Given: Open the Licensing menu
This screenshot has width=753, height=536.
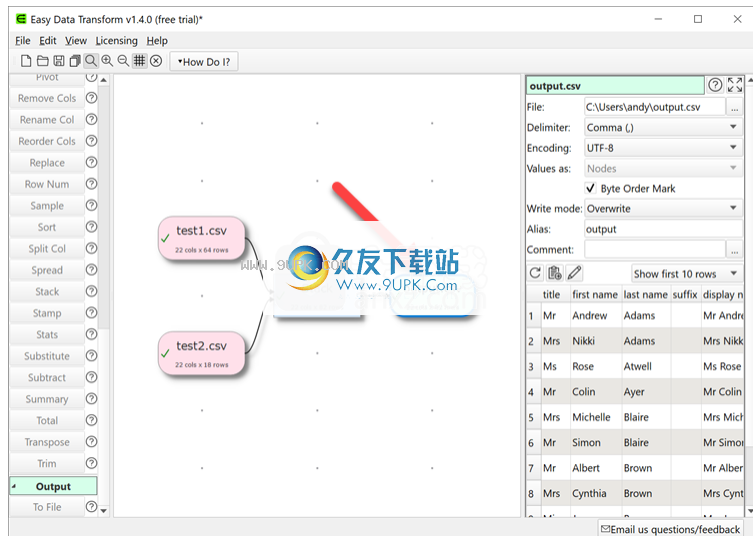Looking at the screenshot, I should 117,41.
